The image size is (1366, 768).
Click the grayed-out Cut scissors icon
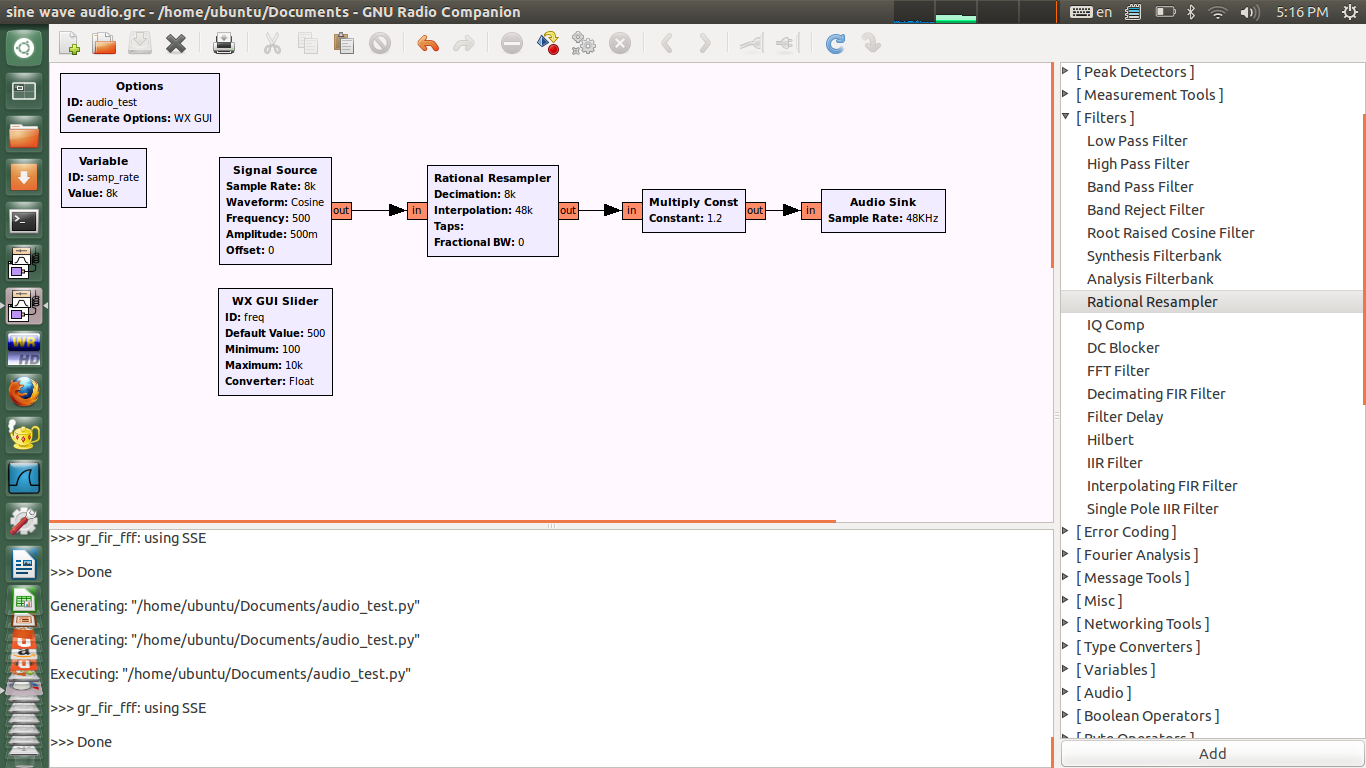pyautogui.click(x=272, y=44)
